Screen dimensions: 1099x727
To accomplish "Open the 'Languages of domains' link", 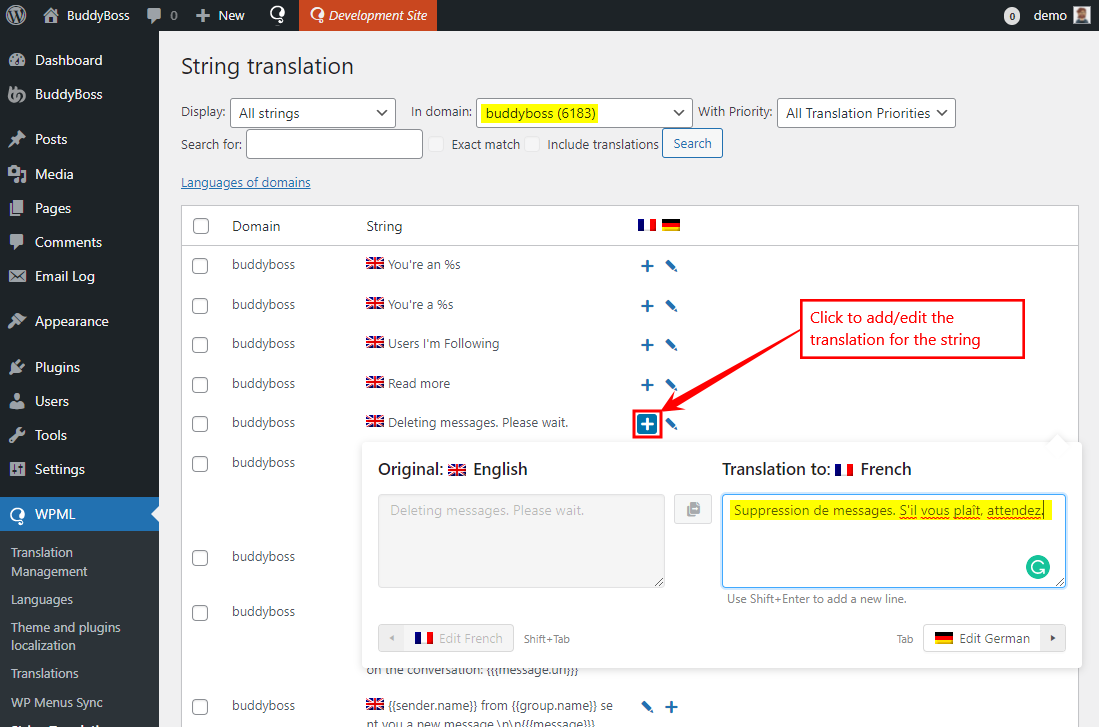I will point(245,183).
